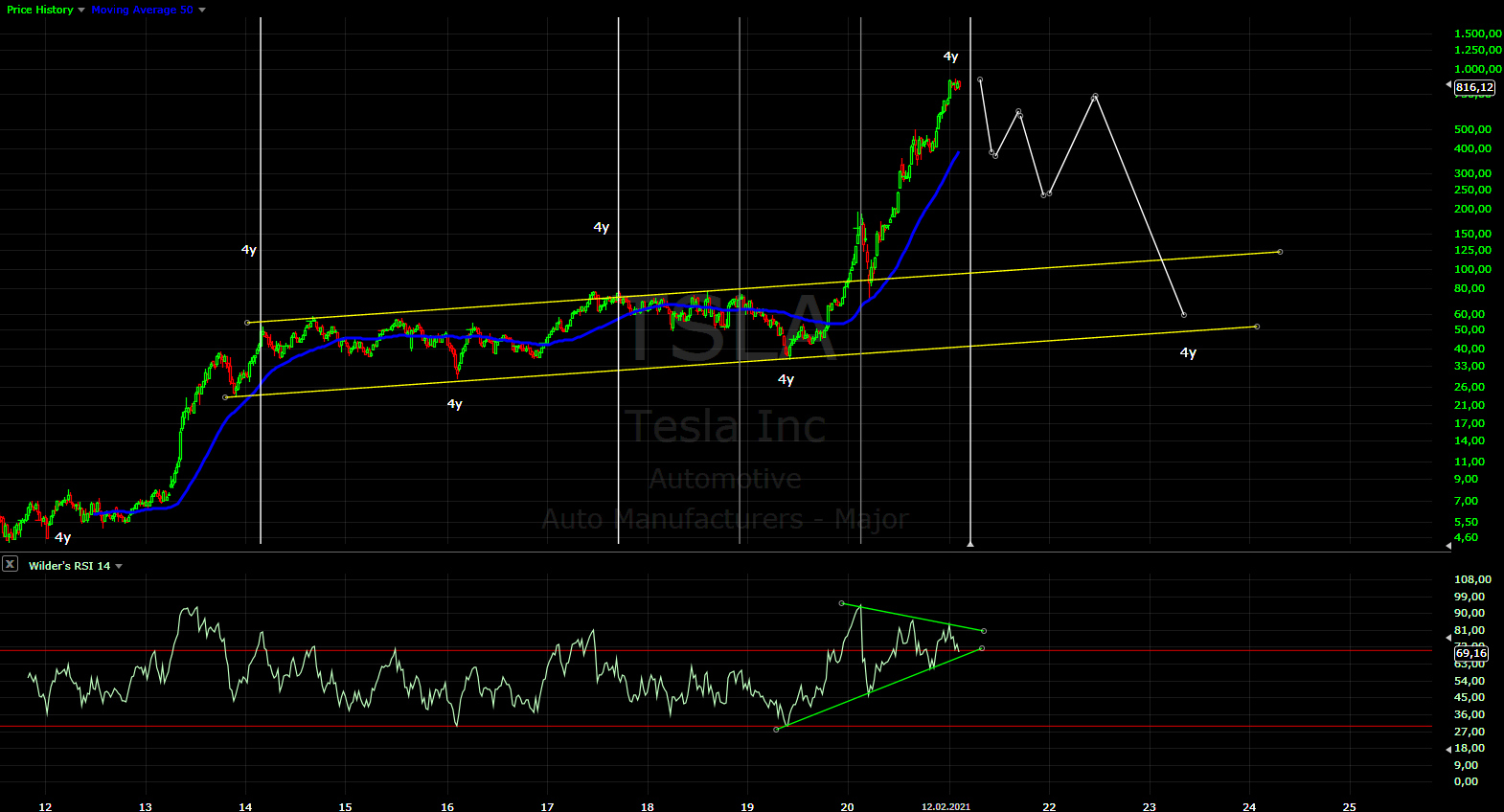The image size is (1504, 812).
Task: Click the RSI value tag 69,16
Action: point(1470,653)
